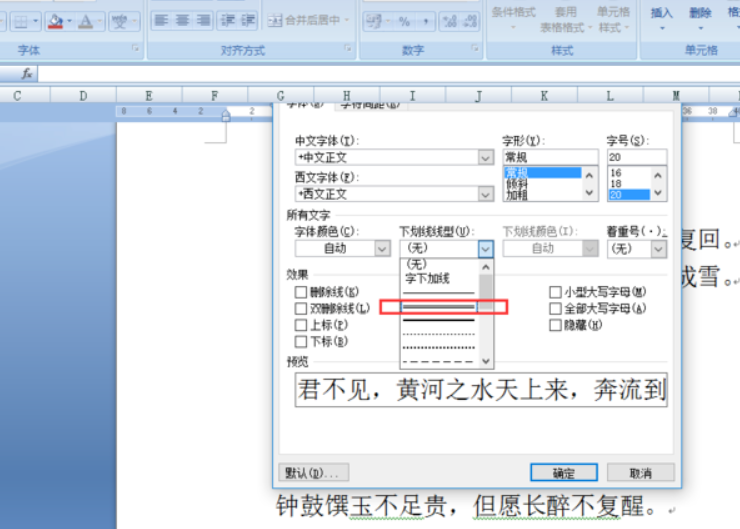
Task: Click the underline list scrollbar thumb
Action: tap(486, 292)
